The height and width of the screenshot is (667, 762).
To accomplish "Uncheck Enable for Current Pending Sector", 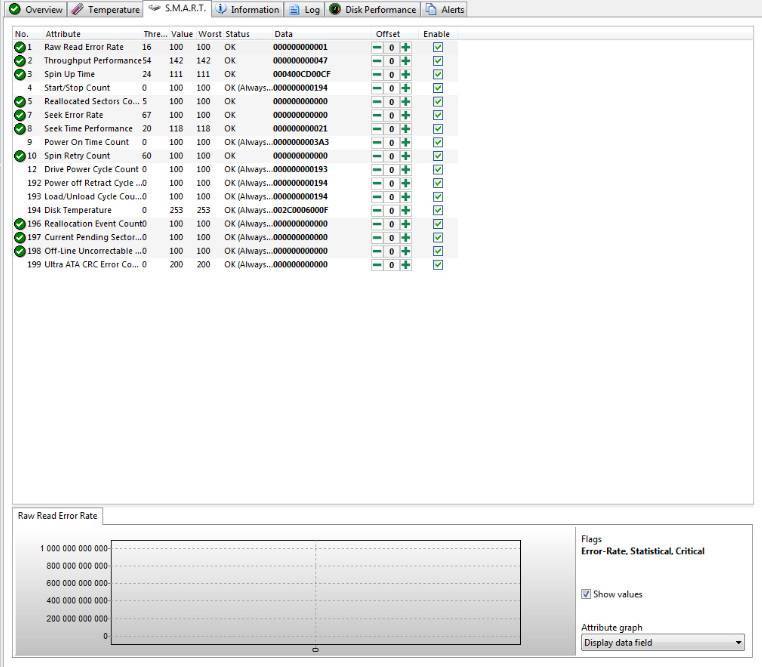I will click(x=438, y=238).
